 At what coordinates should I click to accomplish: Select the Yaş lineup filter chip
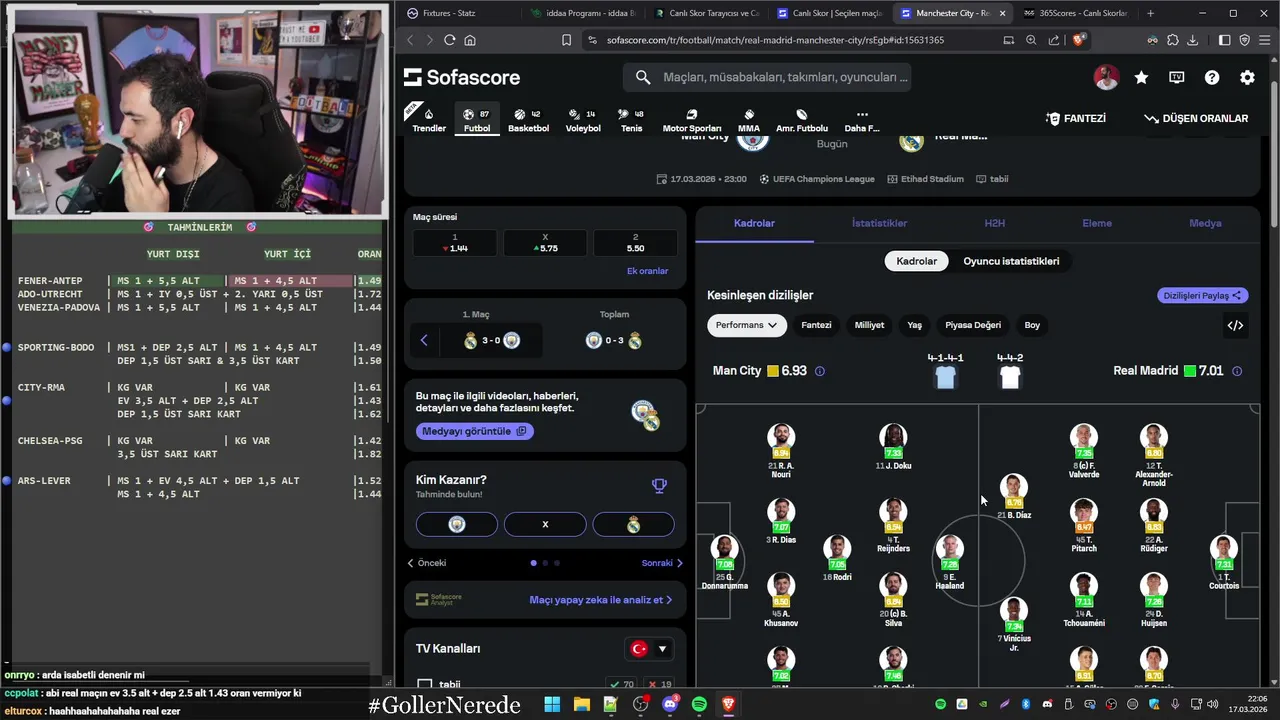click(914, 325)
